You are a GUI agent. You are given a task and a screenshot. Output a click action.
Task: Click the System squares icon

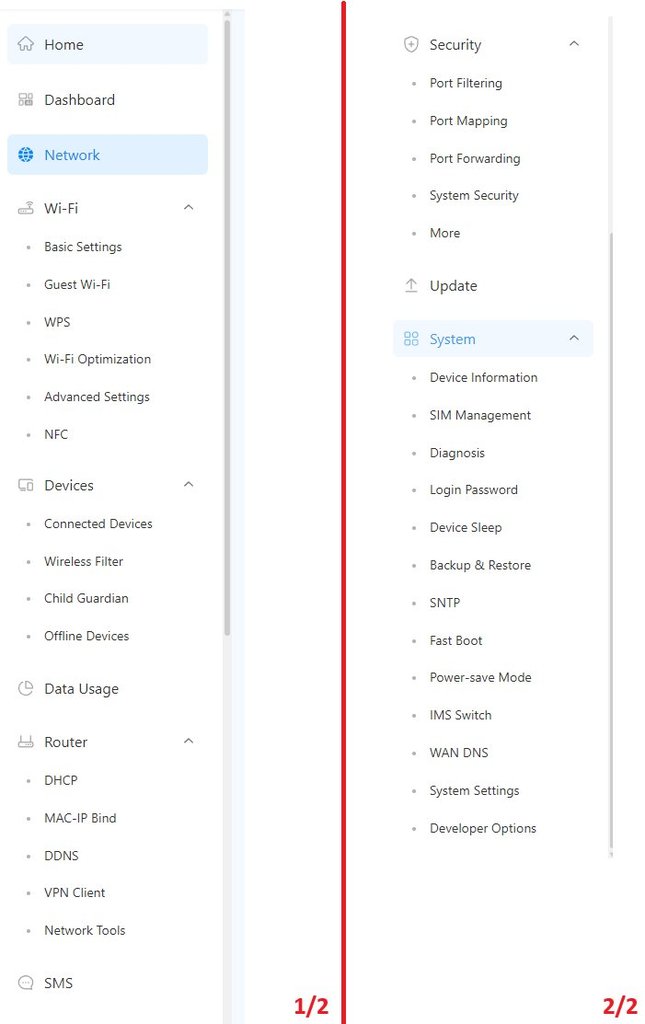[x=411, y=340]
